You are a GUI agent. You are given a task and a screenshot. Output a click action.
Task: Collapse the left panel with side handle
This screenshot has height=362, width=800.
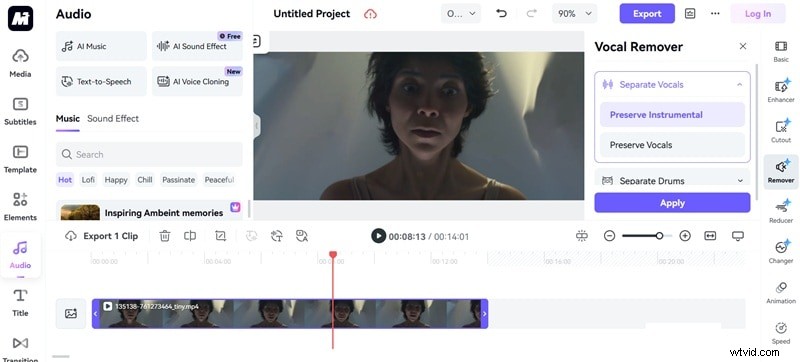pyautogui.click(x=257, y=125)
